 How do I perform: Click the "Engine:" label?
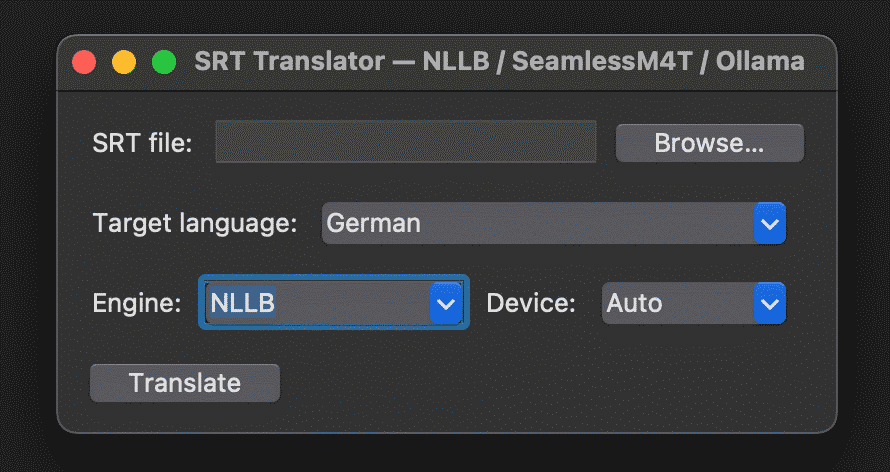tap(137, 303)
